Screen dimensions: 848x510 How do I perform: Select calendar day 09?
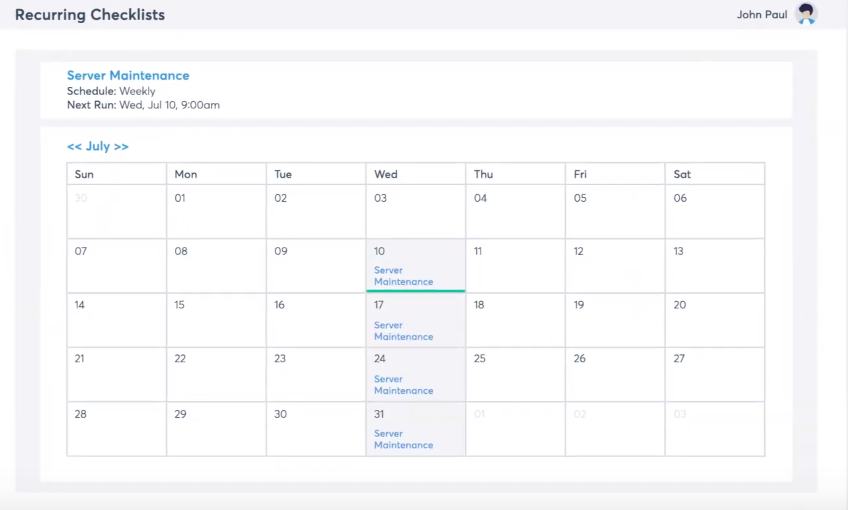point(316,266)
